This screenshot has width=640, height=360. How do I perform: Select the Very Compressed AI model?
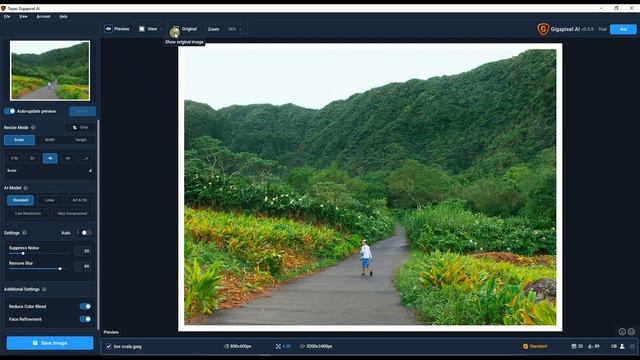tap(72, 213)
